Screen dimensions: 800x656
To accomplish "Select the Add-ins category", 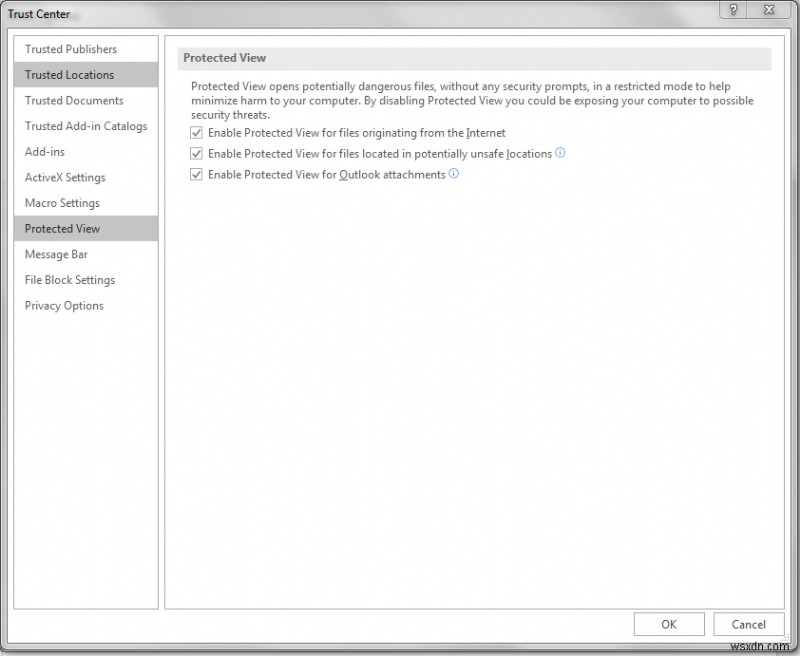I will (x=86, y=152).
